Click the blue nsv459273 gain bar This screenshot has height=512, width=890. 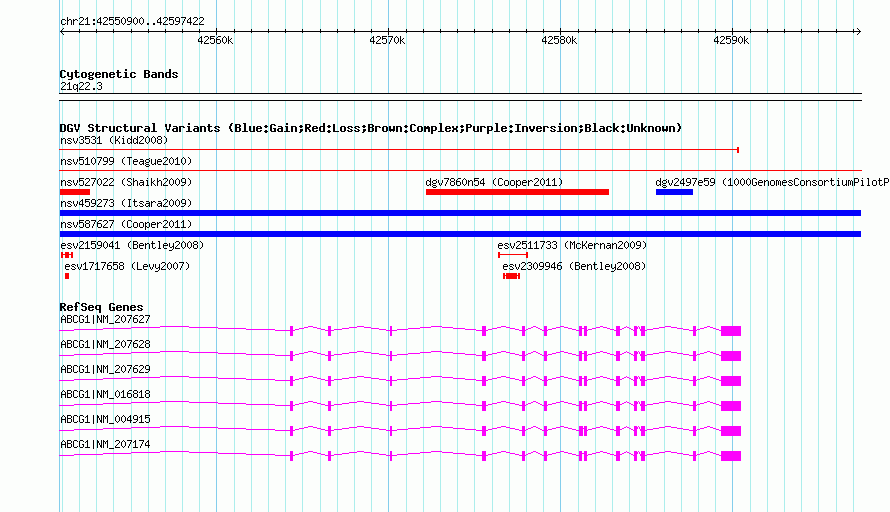tap(460, 213)
